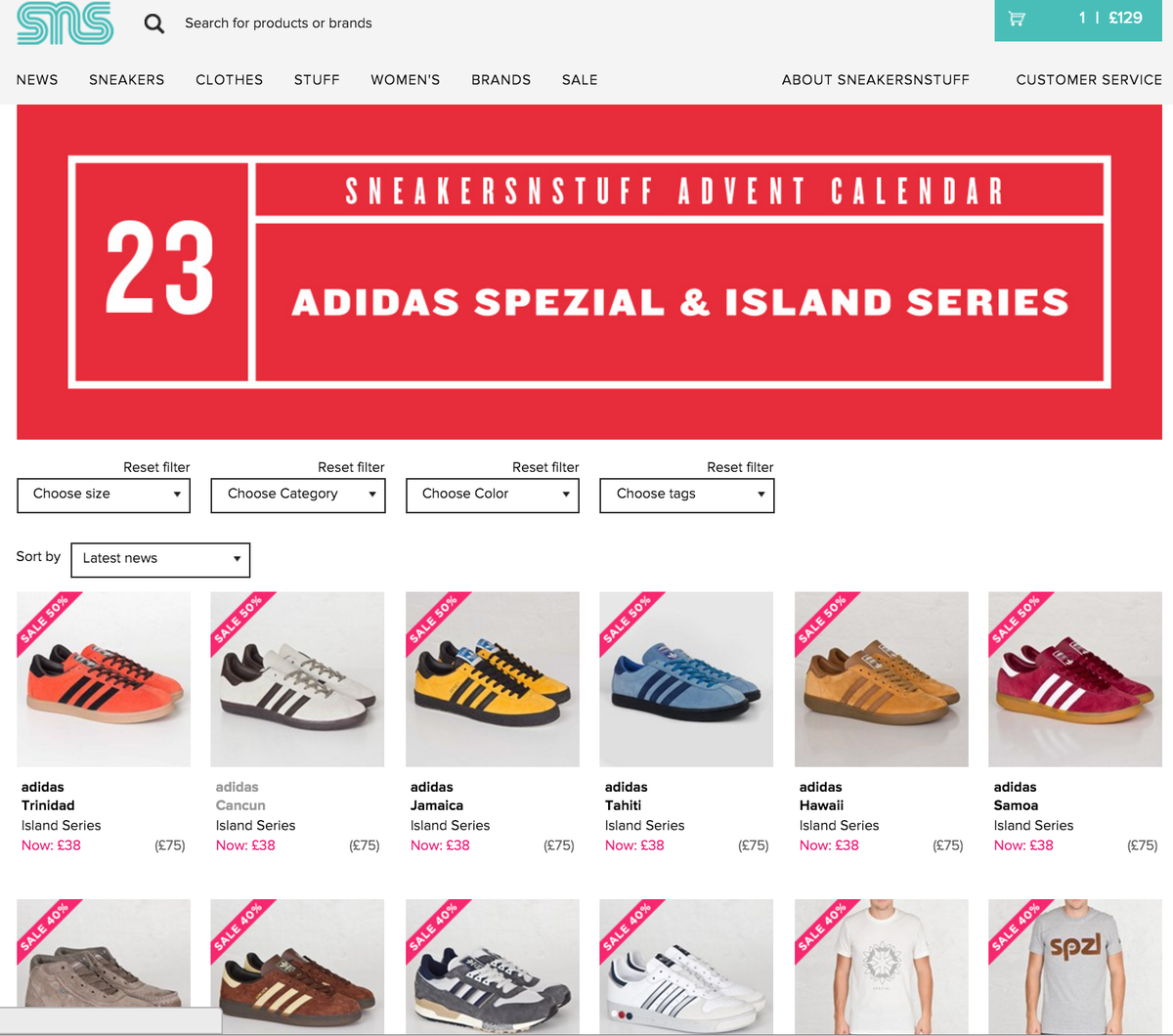
Task: Click the search products or brands field
Action: [x=279, y=22]
